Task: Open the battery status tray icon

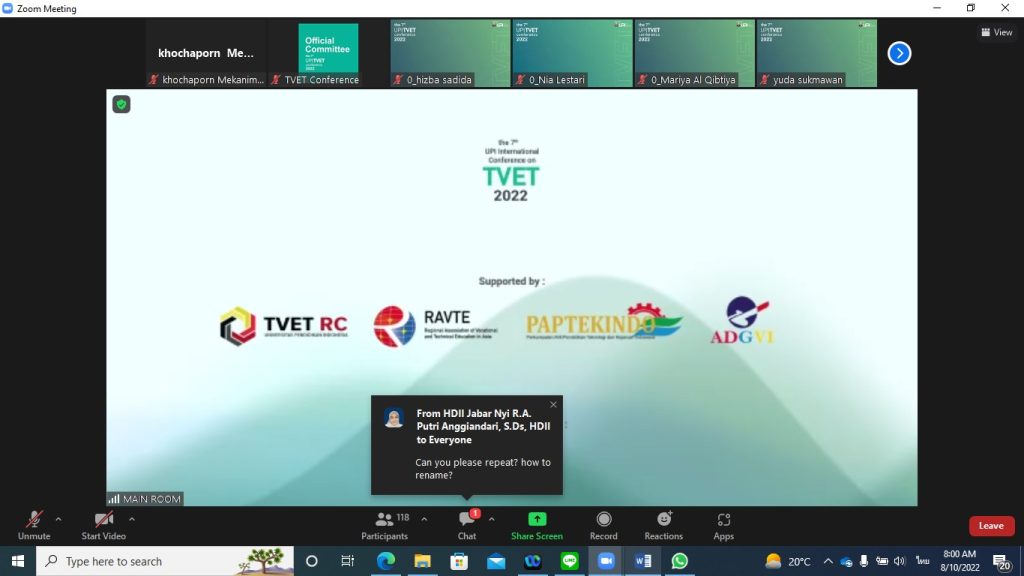Action: point(882,561)
